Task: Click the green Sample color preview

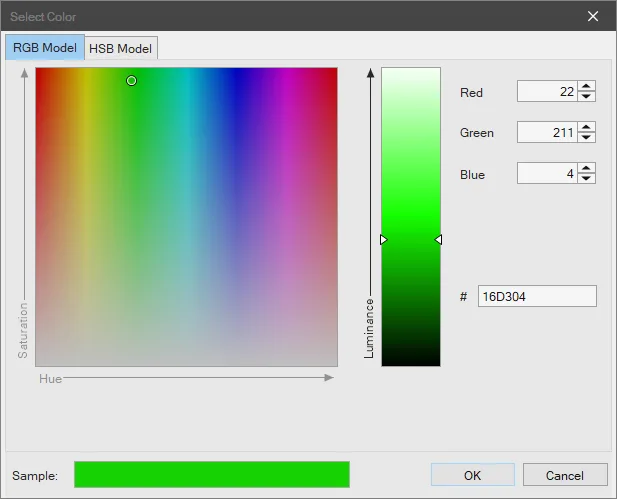Action: pos(212,475)
